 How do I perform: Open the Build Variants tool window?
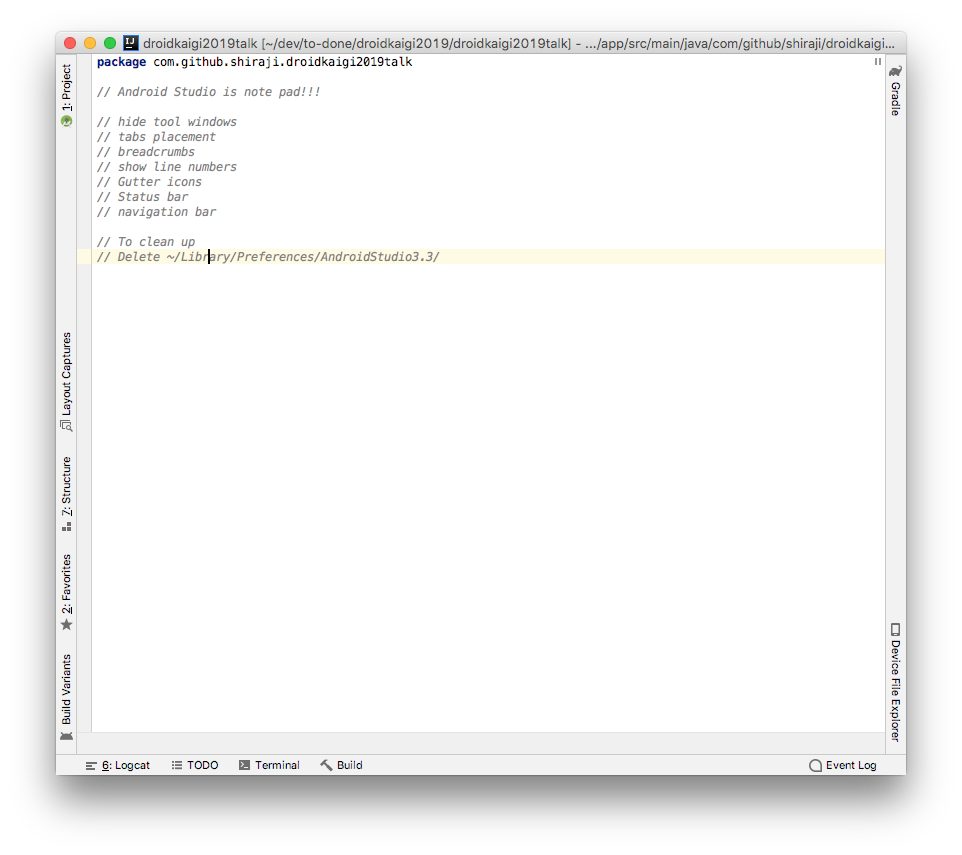click(x=66, y=697)
